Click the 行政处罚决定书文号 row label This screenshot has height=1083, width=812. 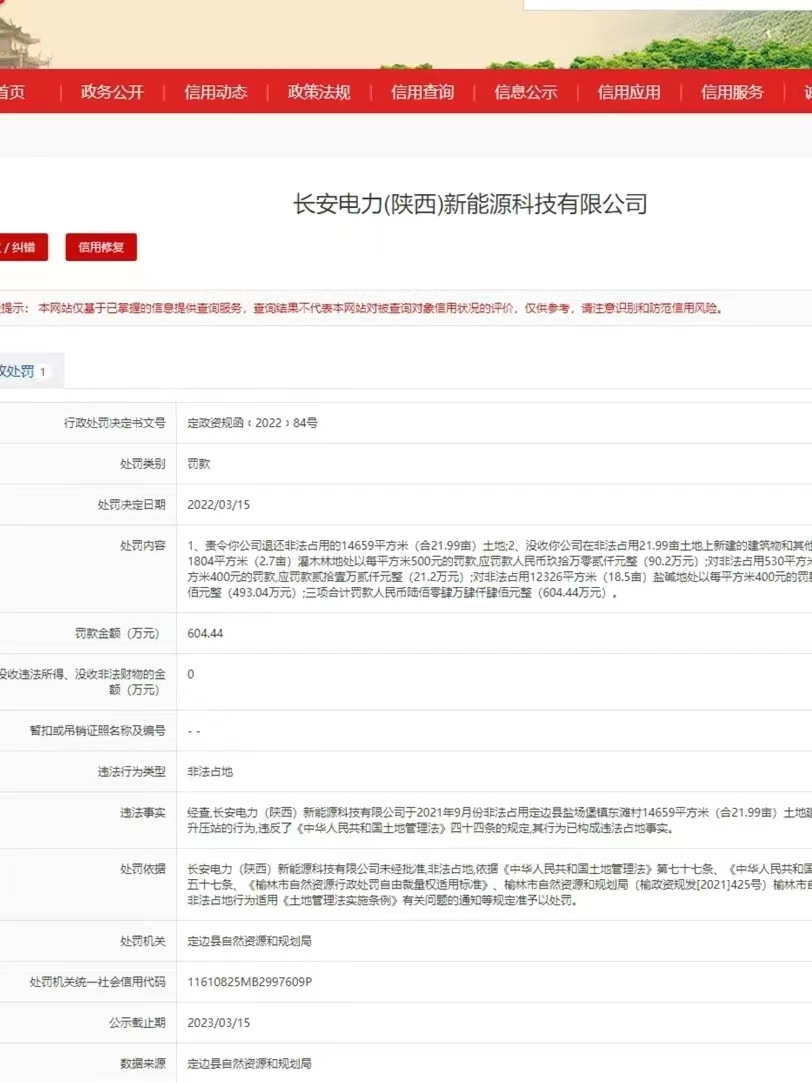[x=115, y=423]
